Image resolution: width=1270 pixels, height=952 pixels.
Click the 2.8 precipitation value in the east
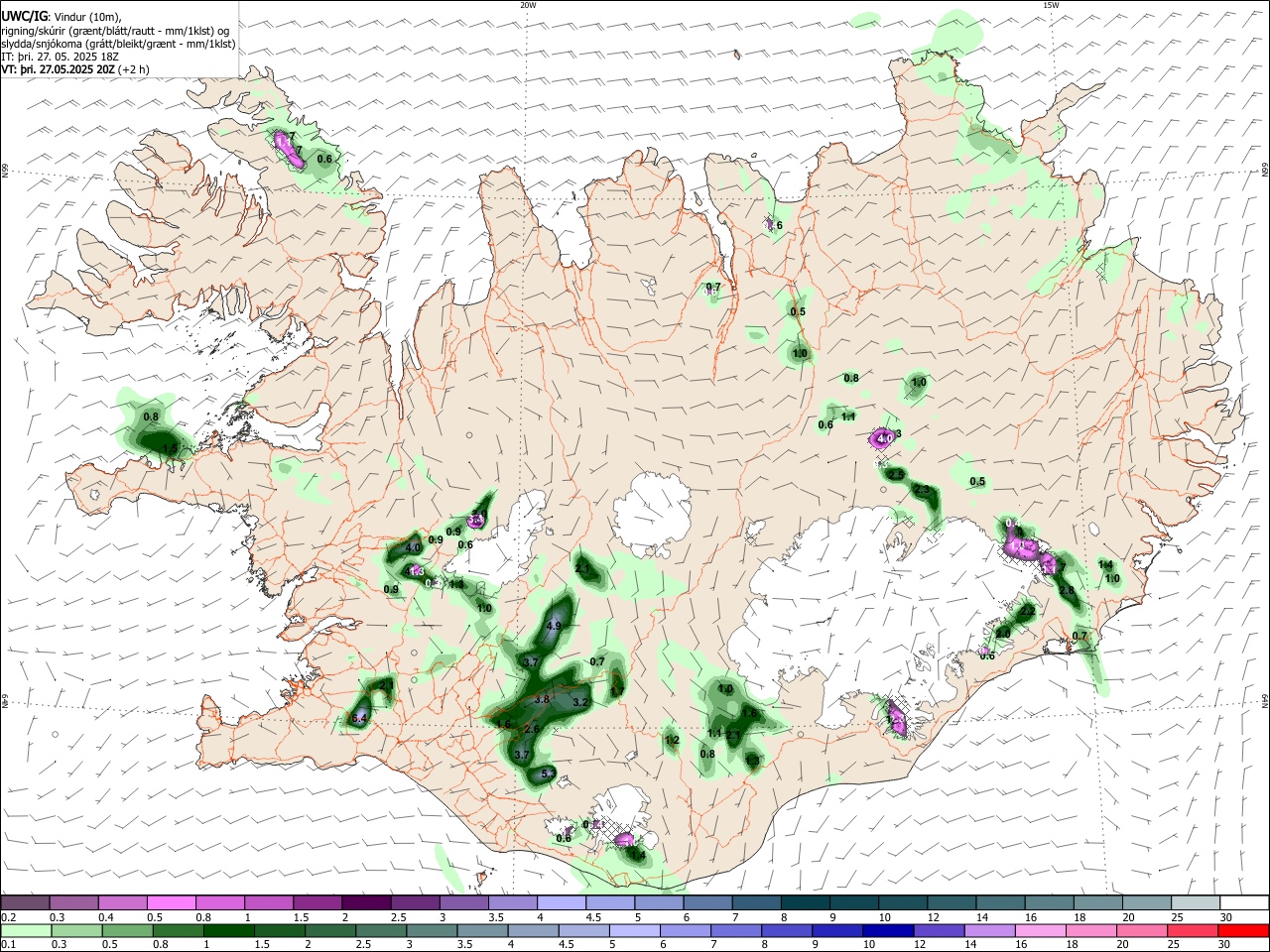coord(1067,590)
